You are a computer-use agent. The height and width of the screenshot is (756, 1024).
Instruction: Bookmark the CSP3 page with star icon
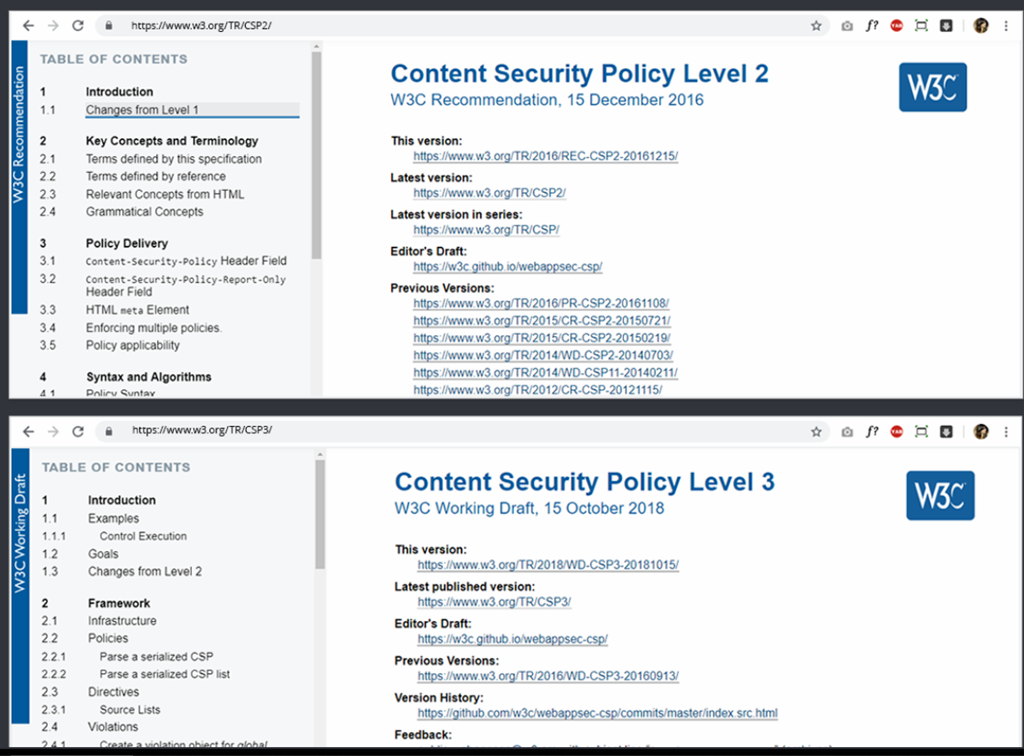click(816, 432)
